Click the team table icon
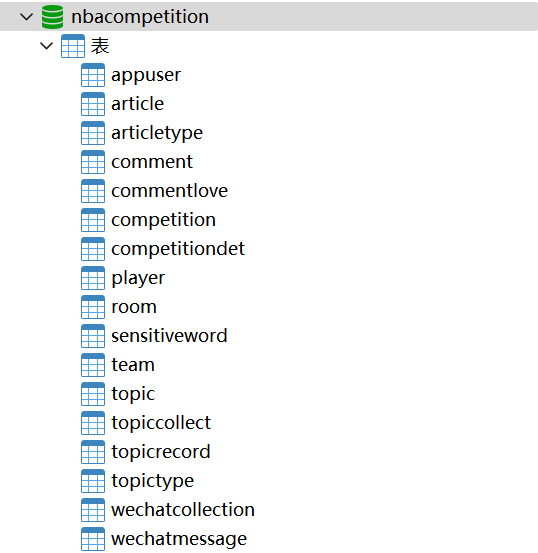Screen dimensions: 538x553 (93, 365)
